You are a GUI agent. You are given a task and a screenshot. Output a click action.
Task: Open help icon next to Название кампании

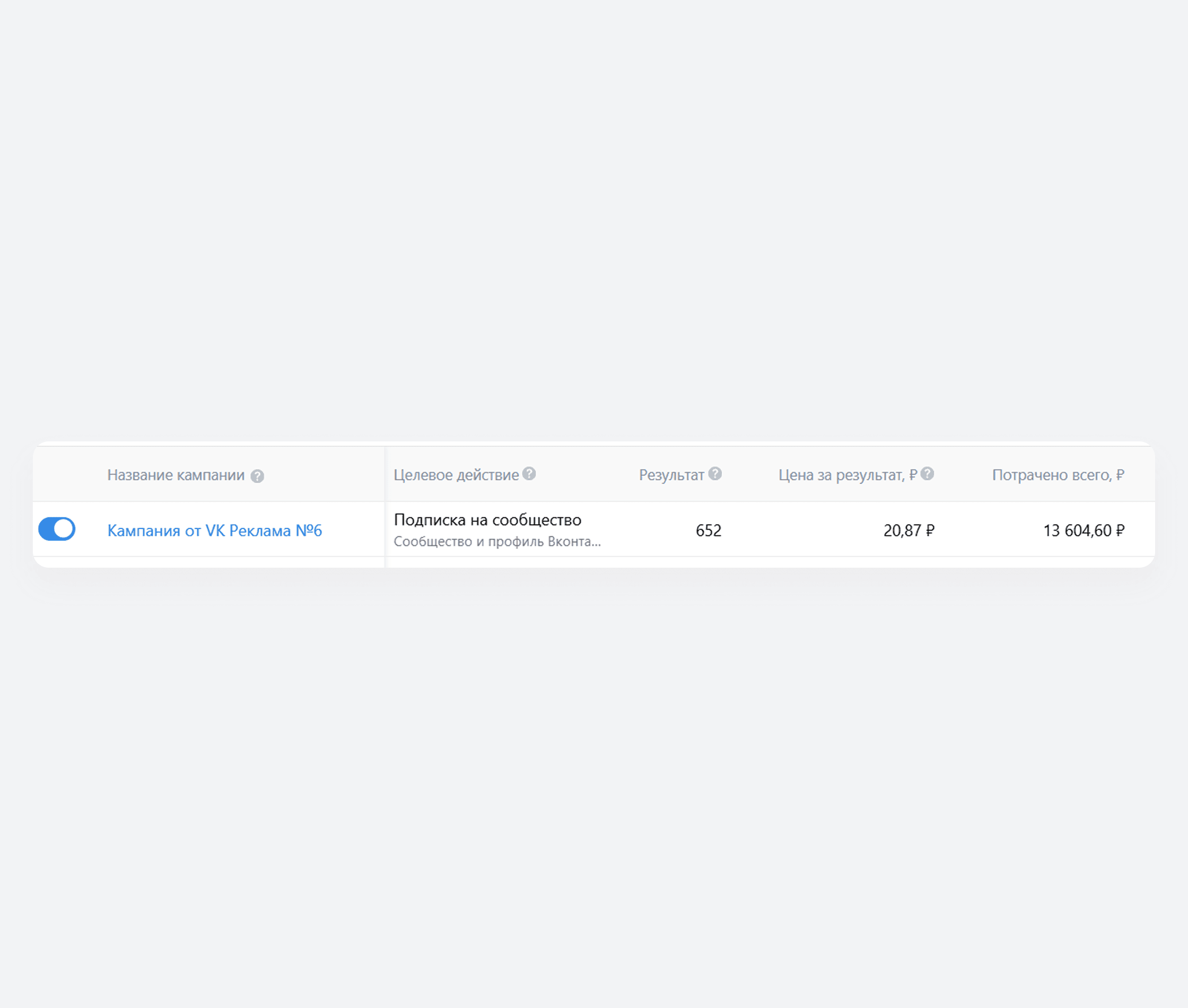click(257, 476)
